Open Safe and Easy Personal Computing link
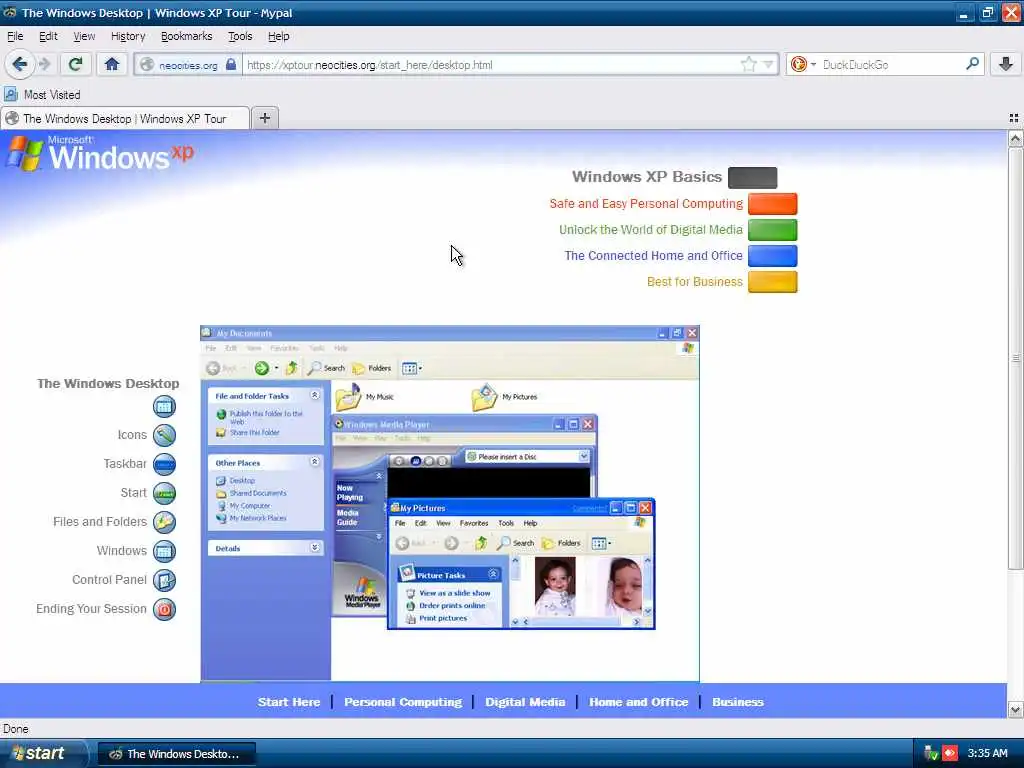 [x=646, y=204]
